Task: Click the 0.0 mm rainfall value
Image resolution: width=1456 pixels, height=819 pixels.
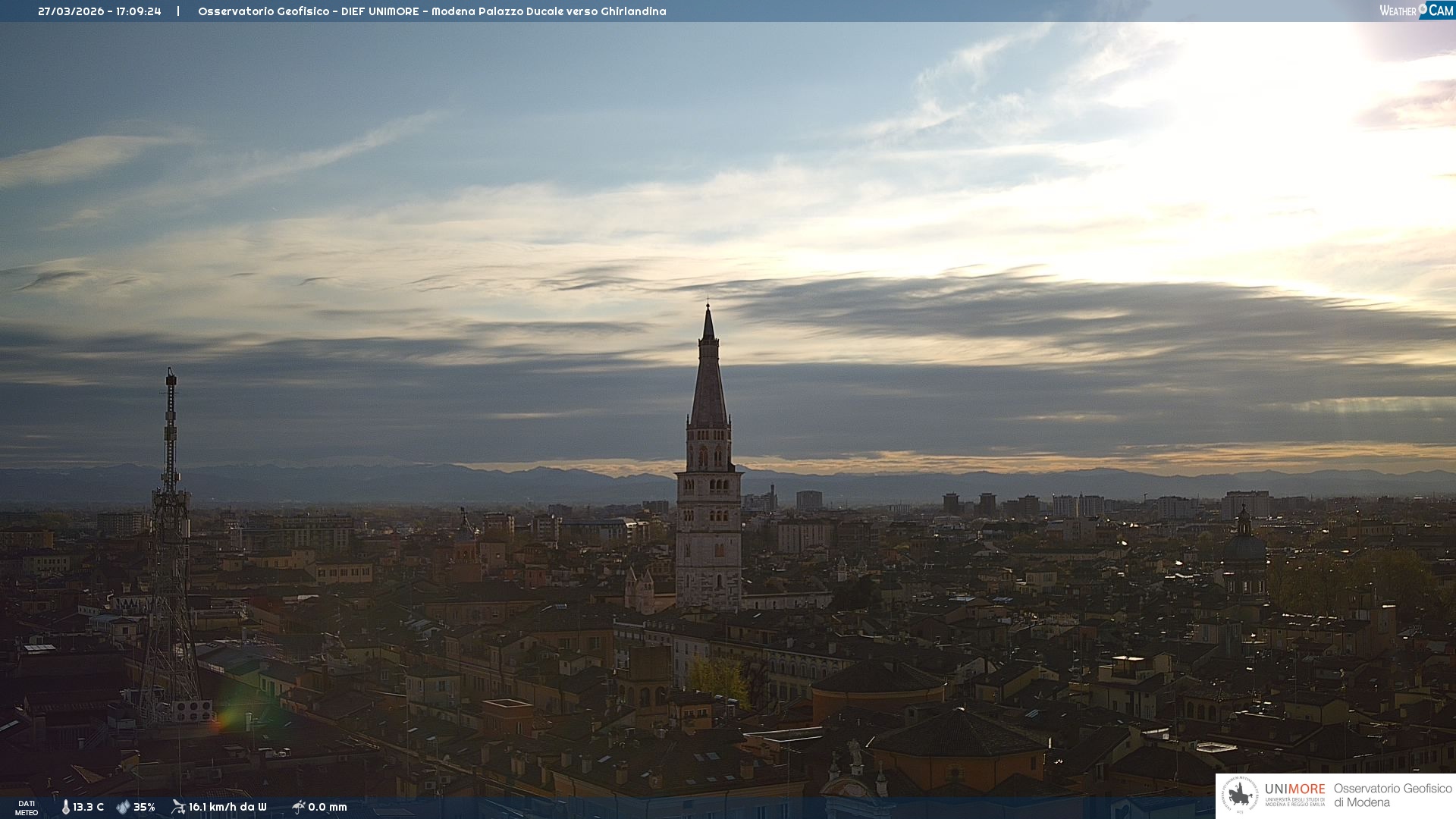Action: [x=328, y=808]
